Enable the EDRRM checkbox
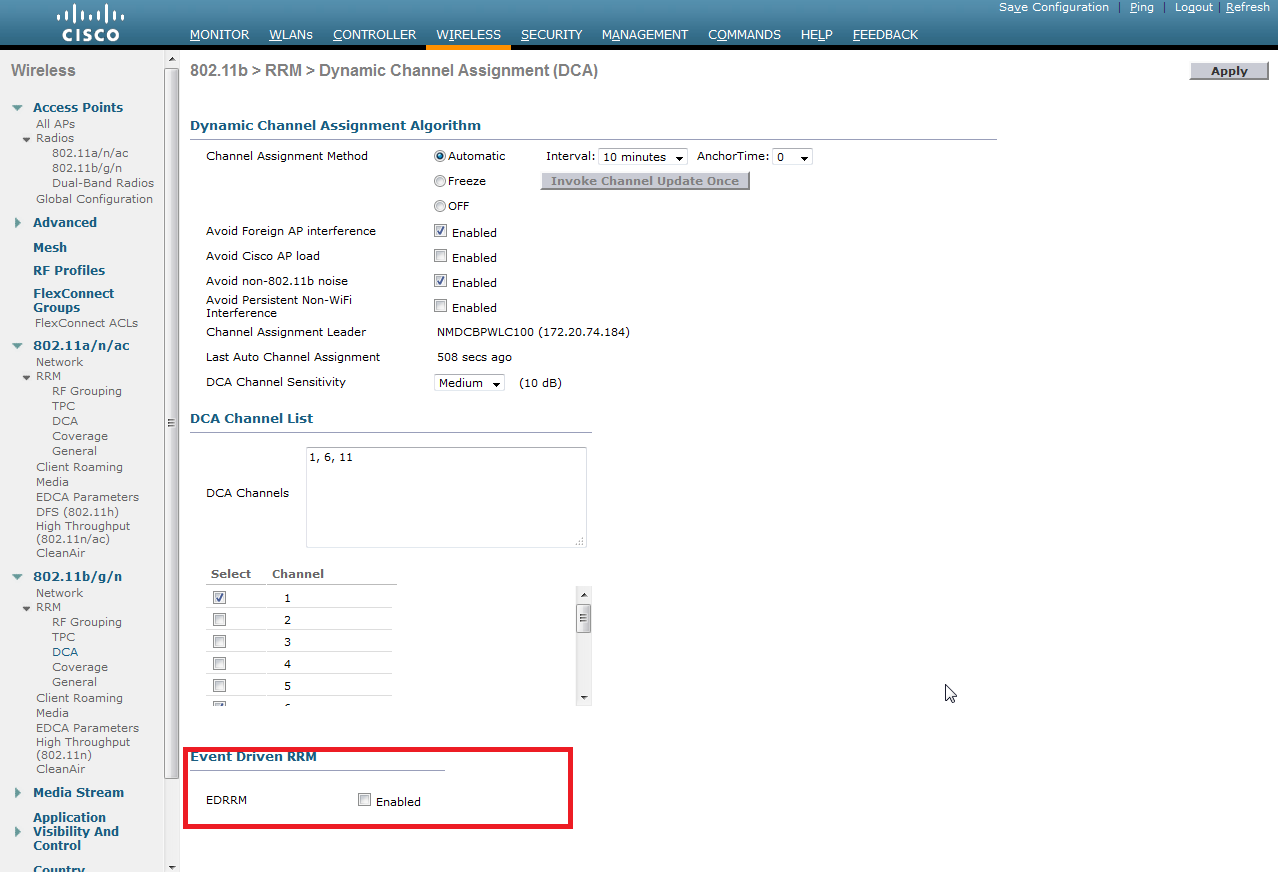 point(365,800)
